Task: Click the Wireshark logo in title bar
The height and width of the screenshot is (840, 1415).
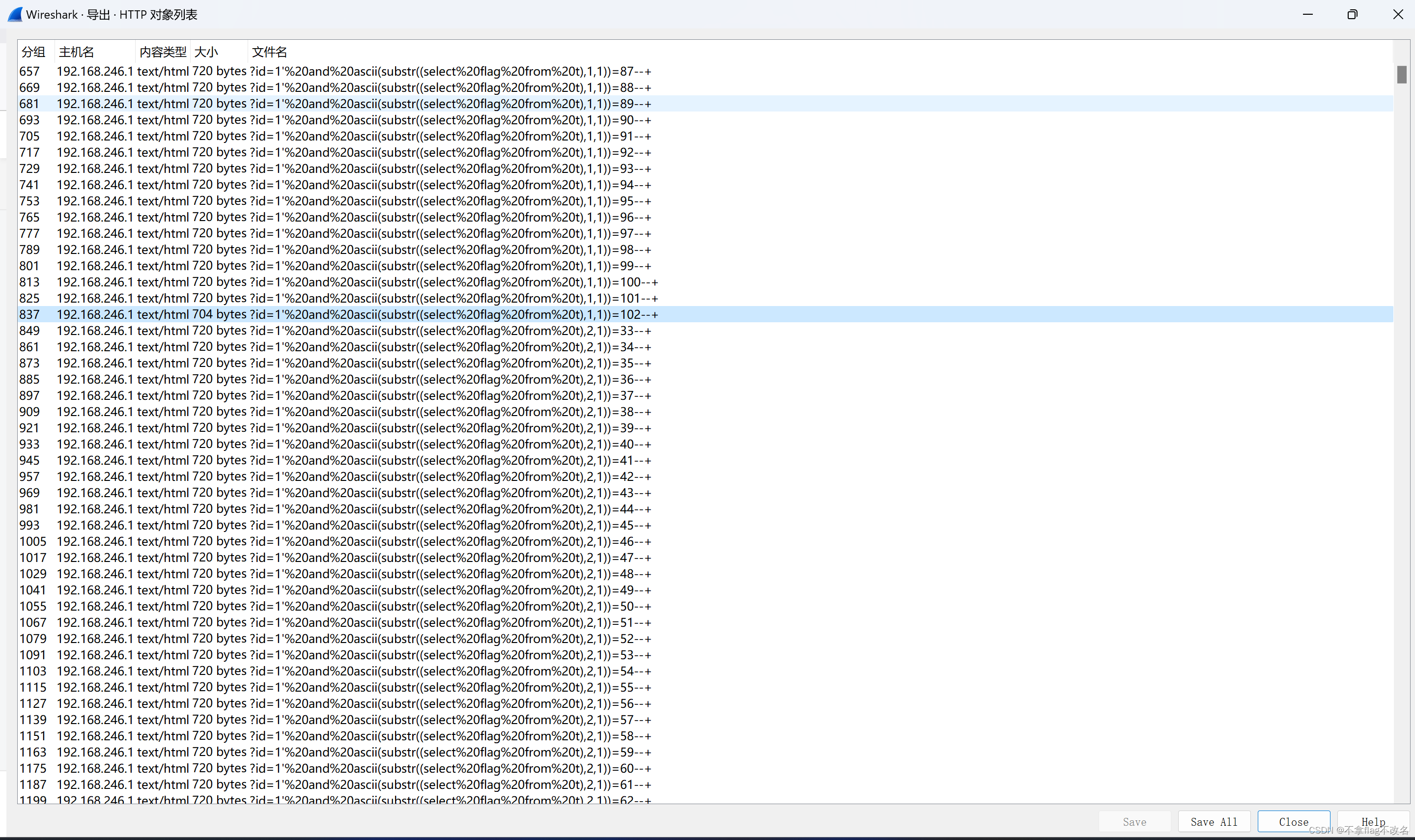Action: (15, 14)
